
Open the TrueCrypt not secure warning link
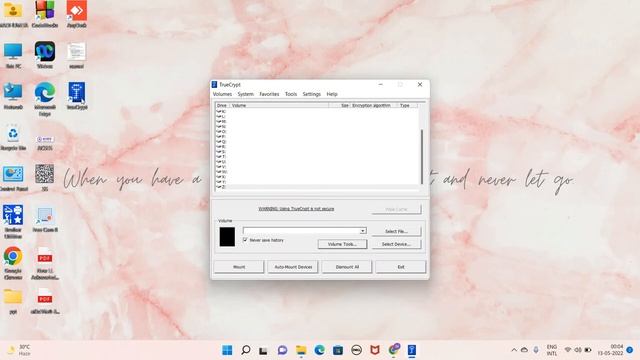click(296, 209)
